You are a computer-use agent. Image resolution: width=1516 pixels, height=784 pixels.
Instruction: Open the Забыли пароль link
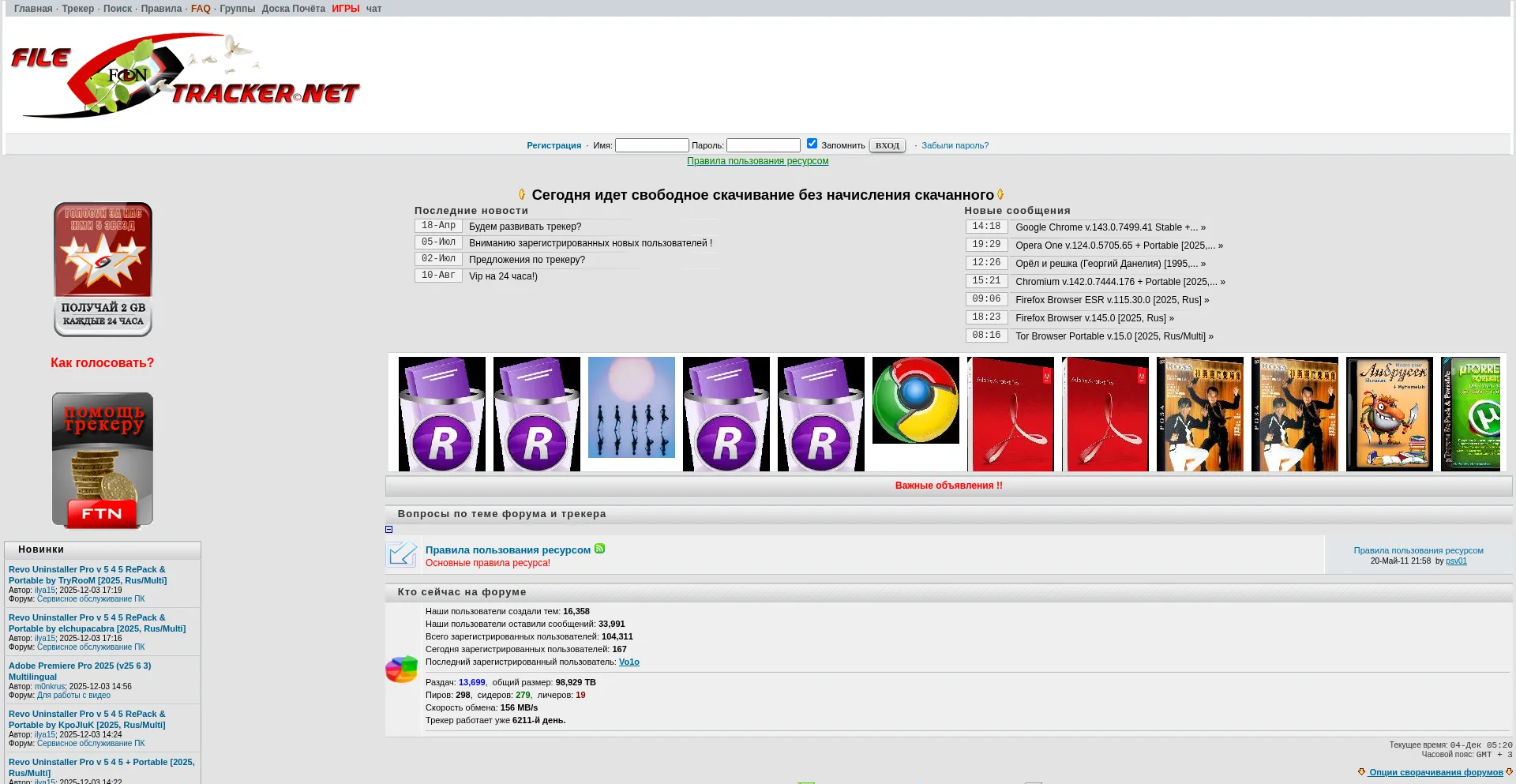(955, 145)
